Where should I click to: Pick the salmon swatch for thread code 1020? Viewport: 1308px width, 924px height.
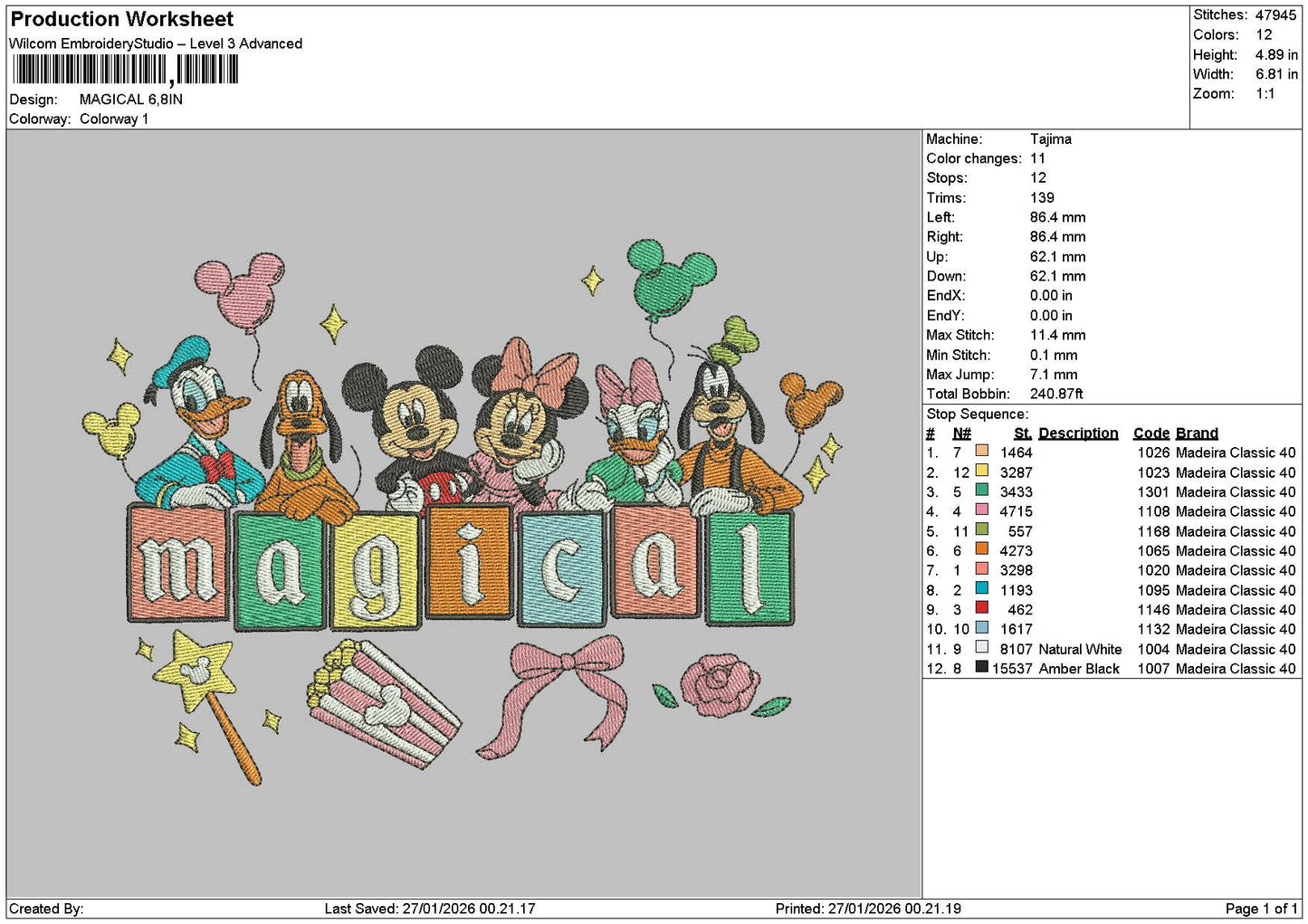pos(981,568)
